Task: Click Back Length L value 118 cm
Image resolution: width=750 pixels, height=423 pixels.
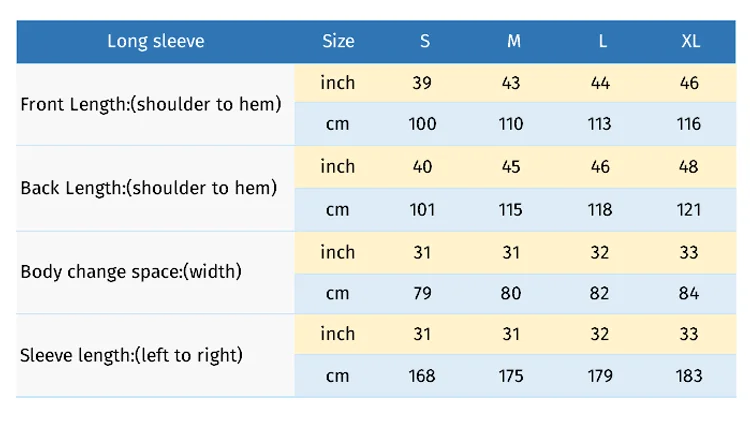Action: tap(600, 209)
